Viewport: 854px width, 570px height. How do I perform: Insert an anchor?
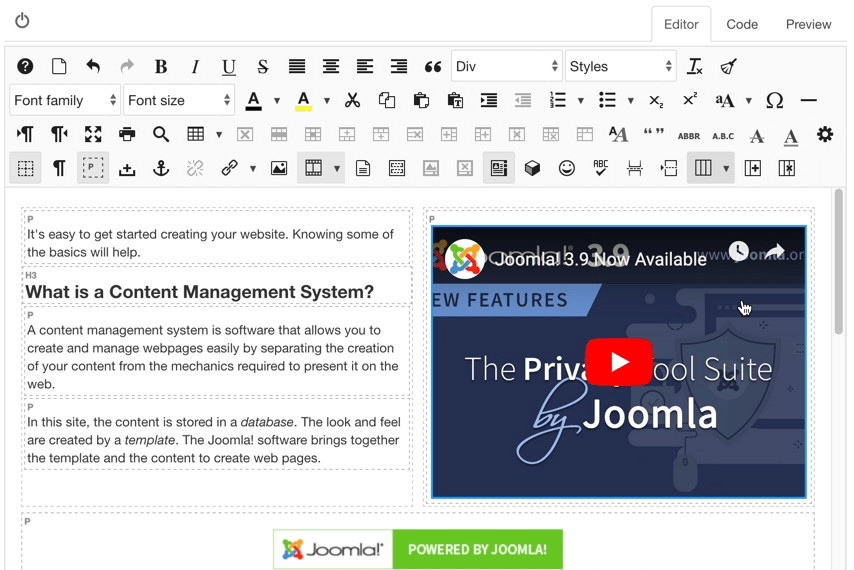coord(161,168)
